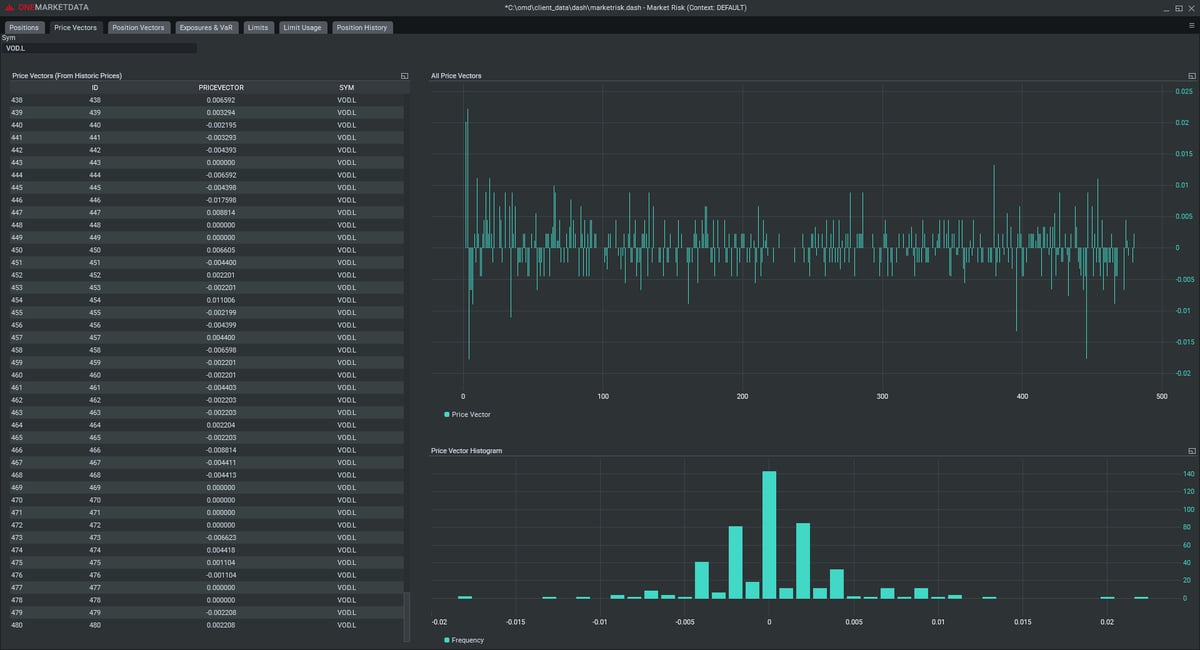Click the tallest histogram bar at zero

769,535
